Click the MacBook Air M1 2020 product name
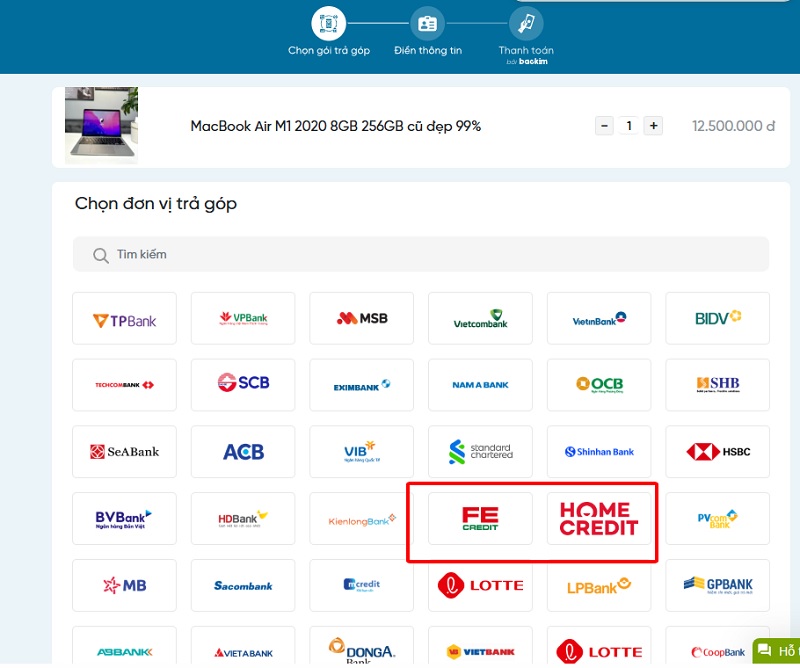Image resolution: width=800 pixels, height=668 pixels. click(336, 126)
